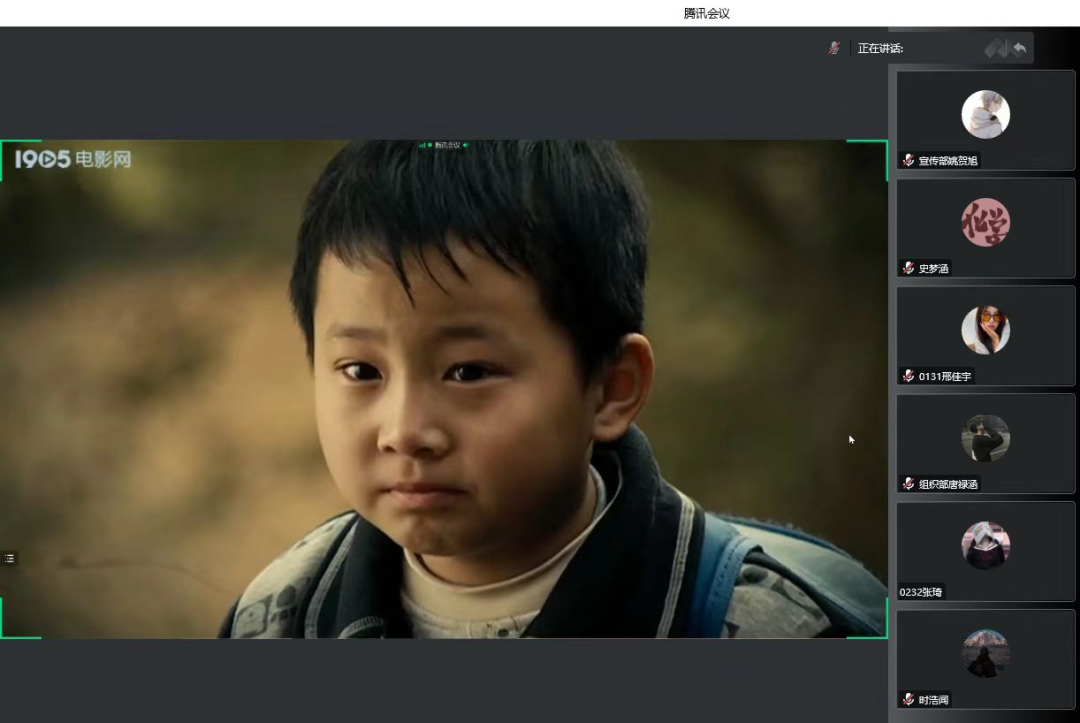Click the 1905电影网 logo on shared video
The height and width of the screenshot is (723, 1080).
click(x=73, y=158)
